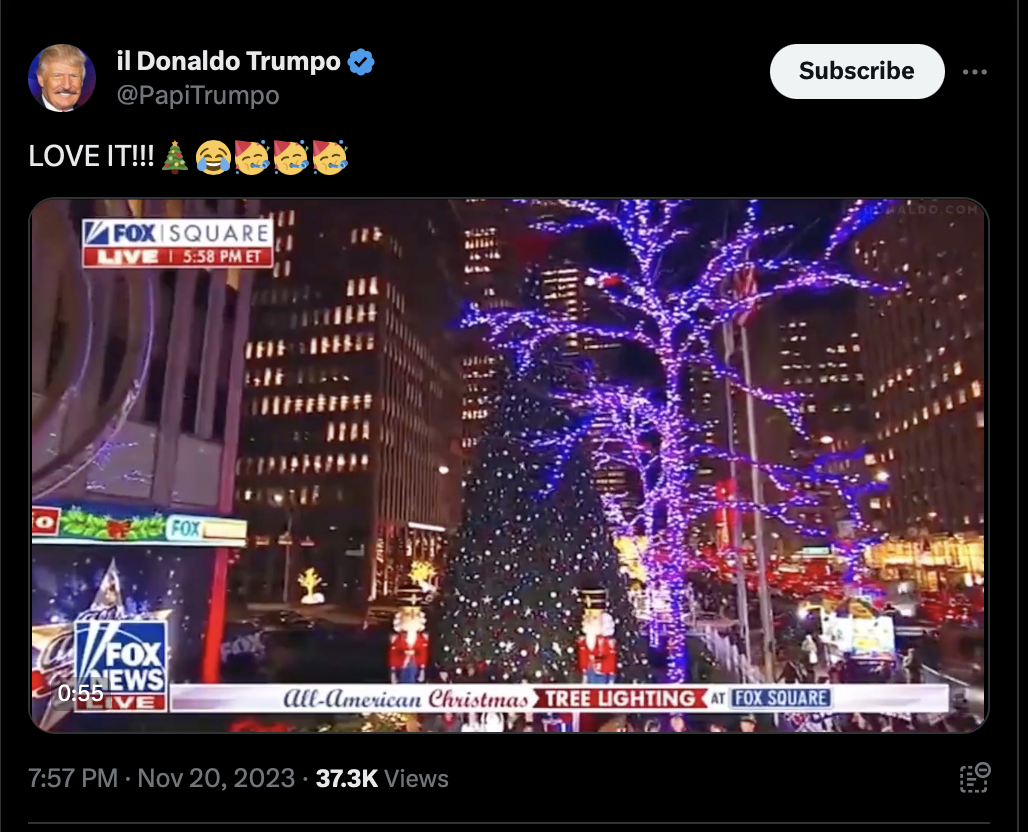Click the blue verified badge

[361, 62]
